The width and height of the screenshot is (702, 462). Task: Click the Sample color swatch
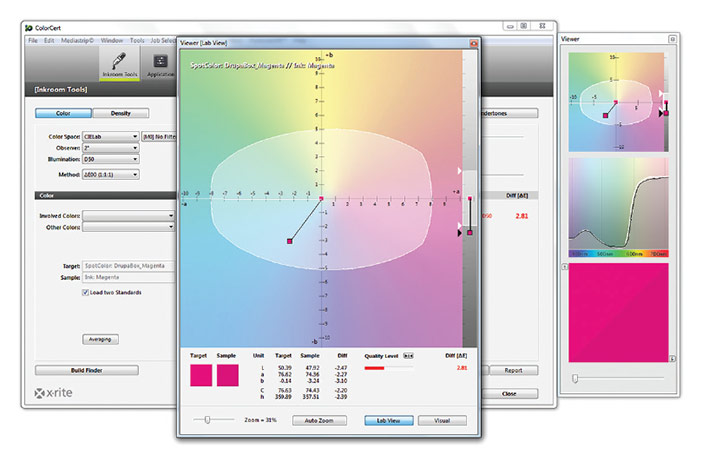click(x=227, y=375)
